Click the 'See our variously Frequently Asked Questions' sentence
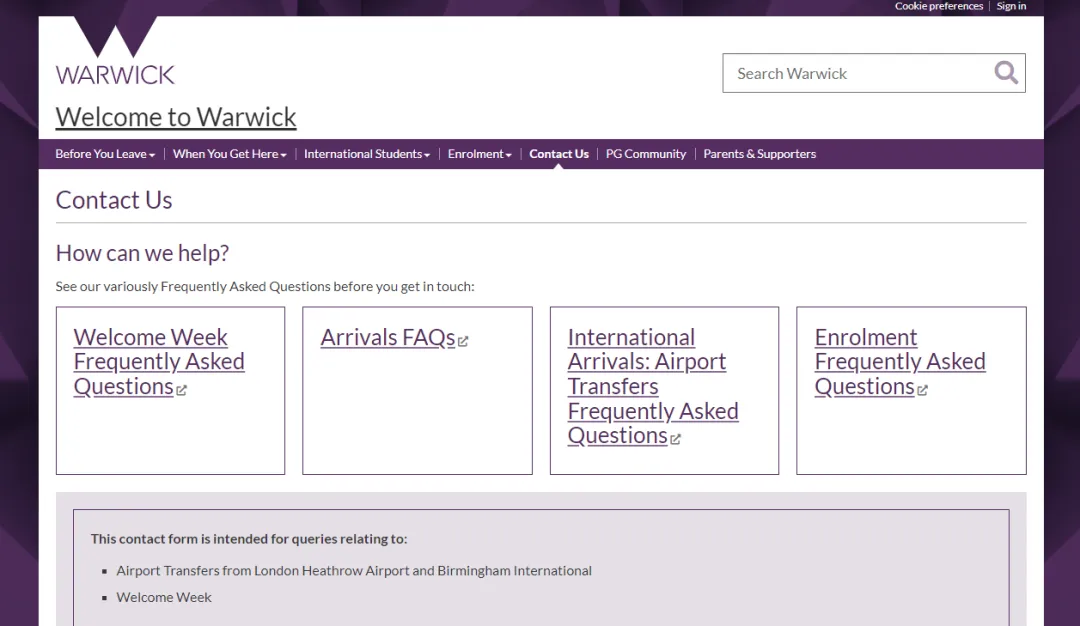 click(265, 286)
